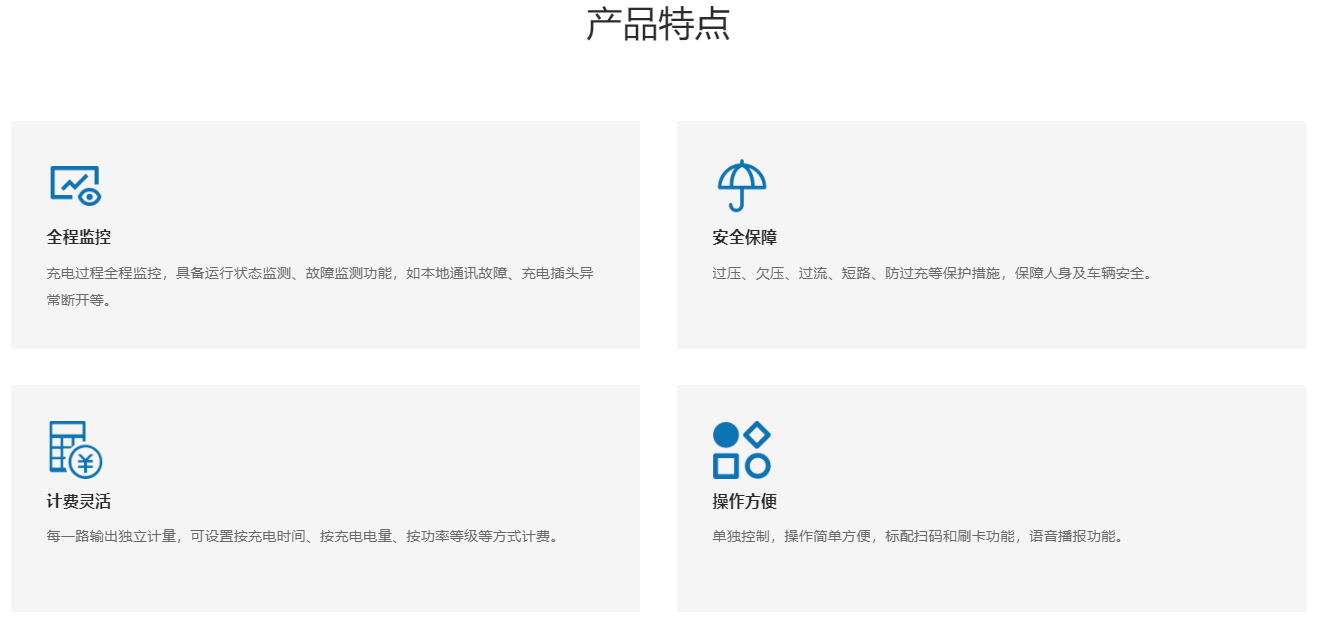Click the monitoring chart-and-eye icon
Image resolution: width=1344 pixels, height=621 pixels.
[x=76, y=186]
